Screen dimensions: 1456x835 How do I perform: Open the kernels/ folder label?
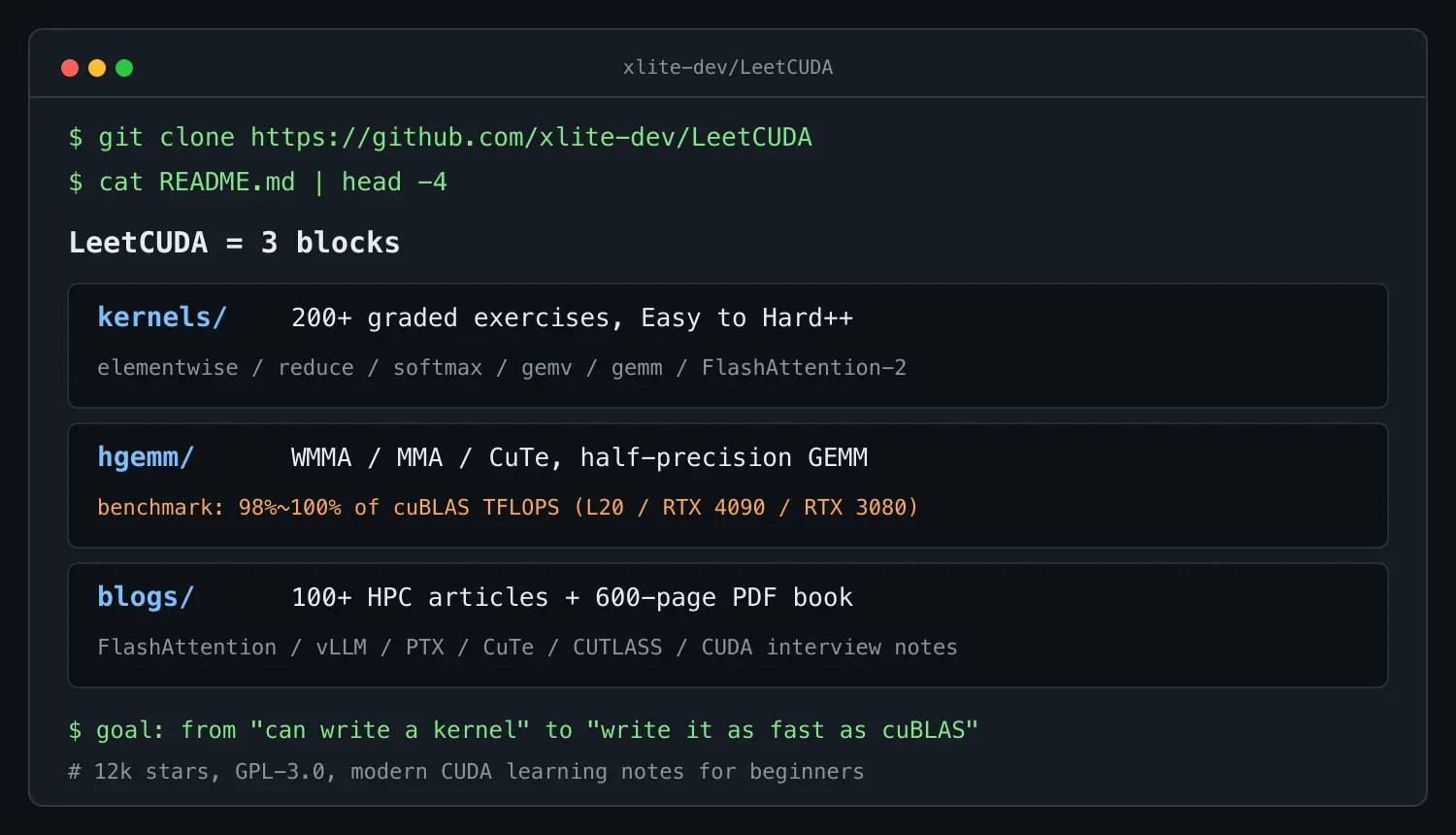162,317
